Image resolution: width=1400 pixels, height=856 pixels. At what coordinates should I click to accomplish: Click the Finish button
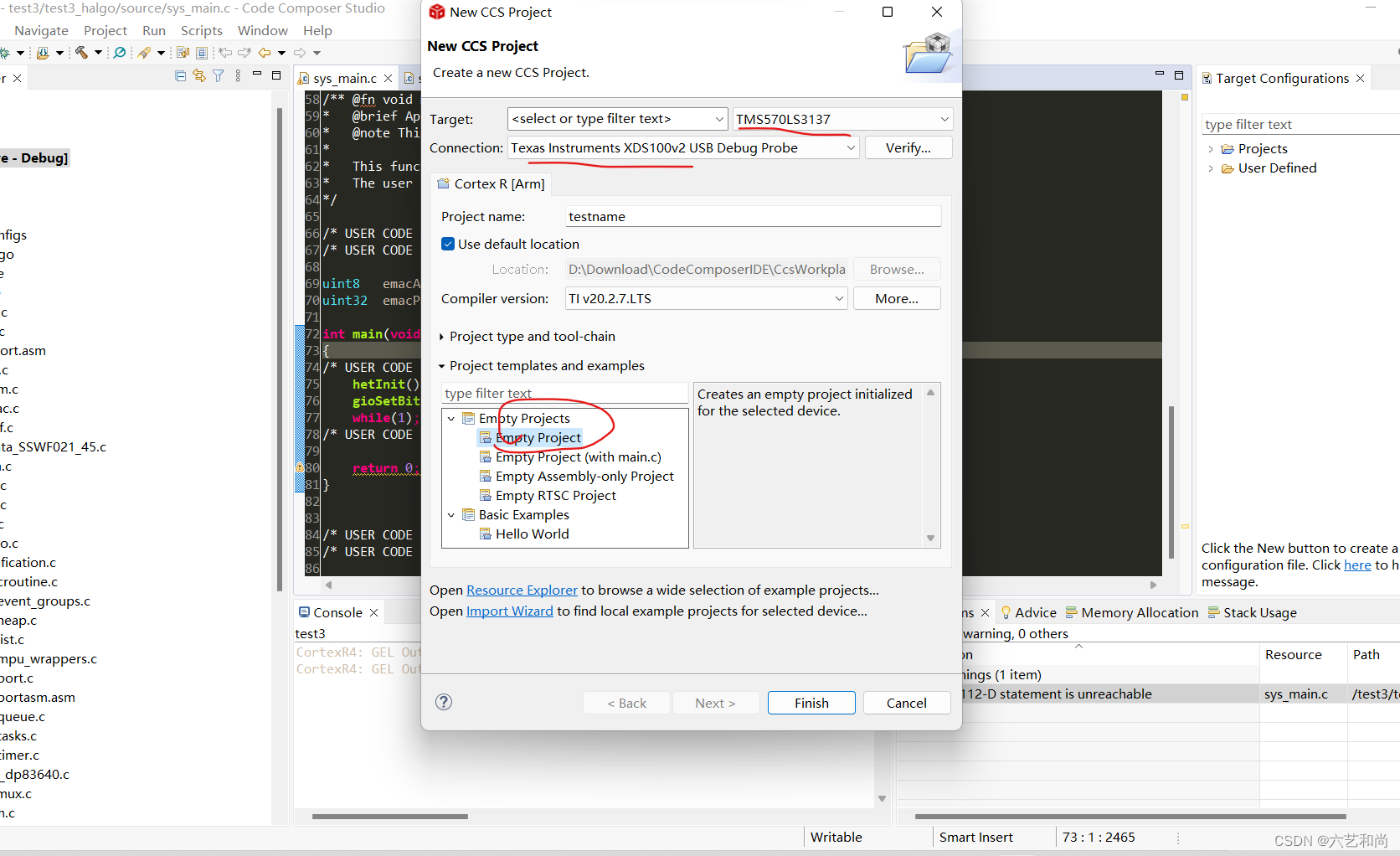click(811, 703)
